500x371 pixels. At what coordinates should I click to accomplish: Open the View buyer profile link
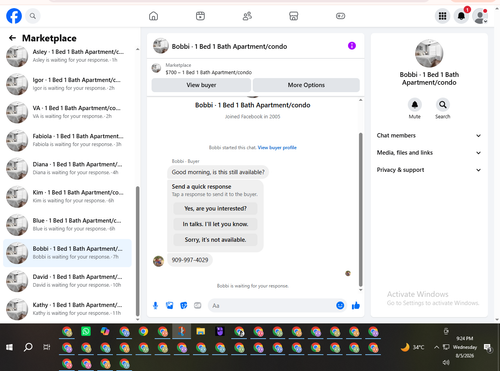[x=277, y=148]
